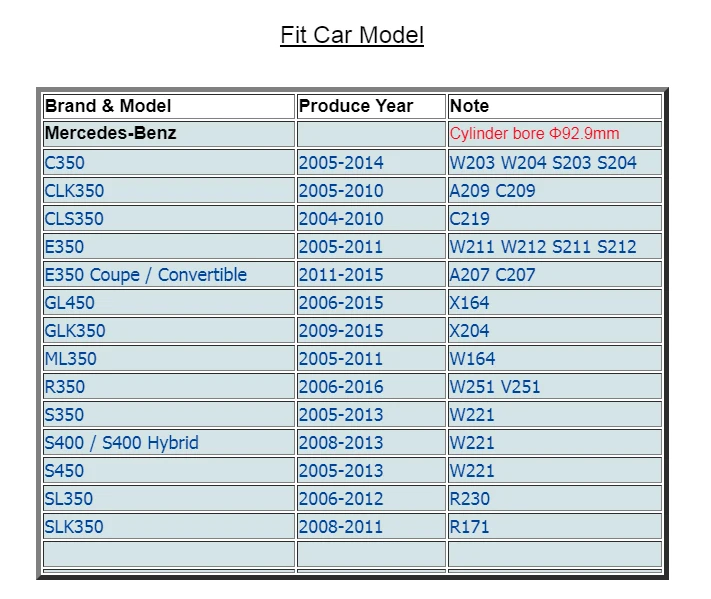Select the GL450 model cell
This screenshot has height=599, width=711.
[169, 302]
